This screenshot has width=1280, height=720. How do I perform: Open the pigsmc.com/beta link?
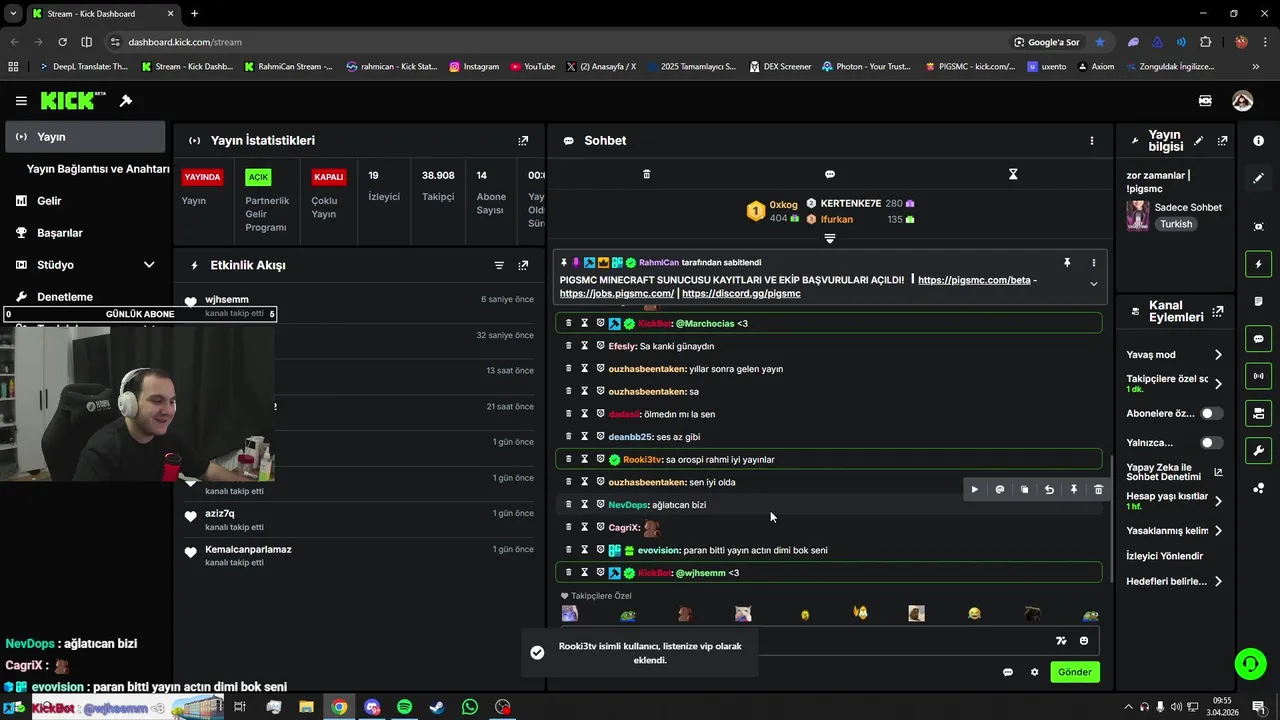pos(974,280)
